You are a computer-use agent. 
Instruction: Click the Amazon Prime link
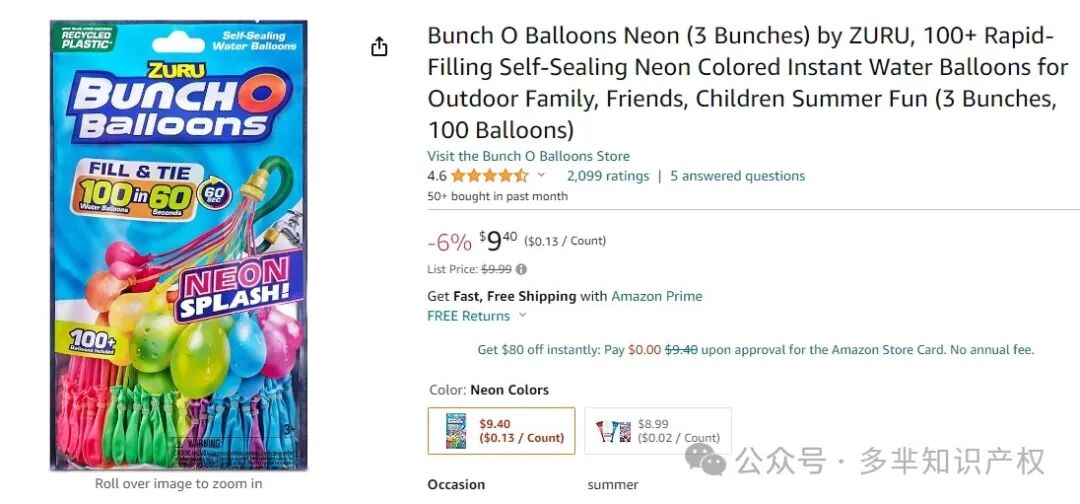(x=656, y=296)
